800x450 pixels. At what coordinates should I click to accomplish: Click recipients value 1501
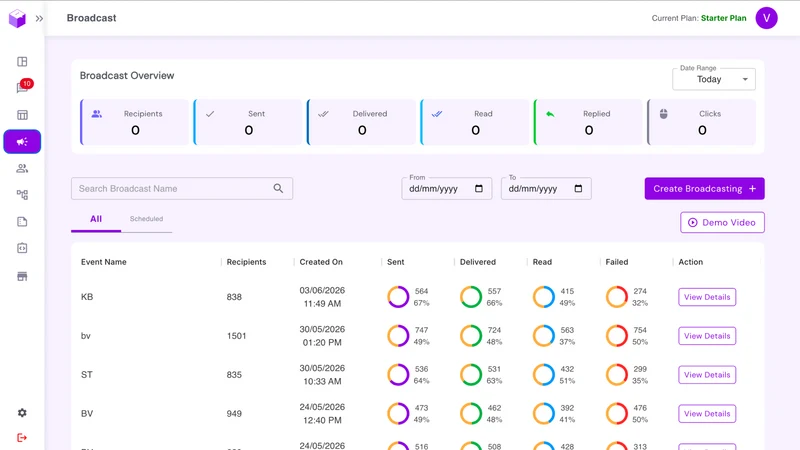(x=236, y=336)
